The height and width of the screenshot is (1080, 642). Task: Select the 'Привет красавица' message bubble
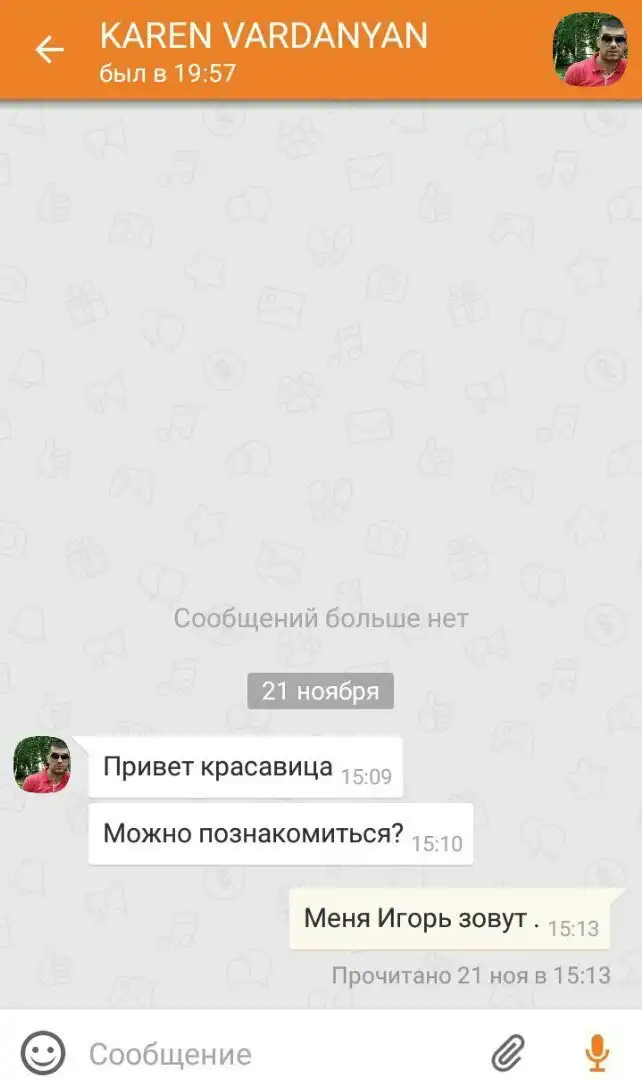(x=246, y=767)
